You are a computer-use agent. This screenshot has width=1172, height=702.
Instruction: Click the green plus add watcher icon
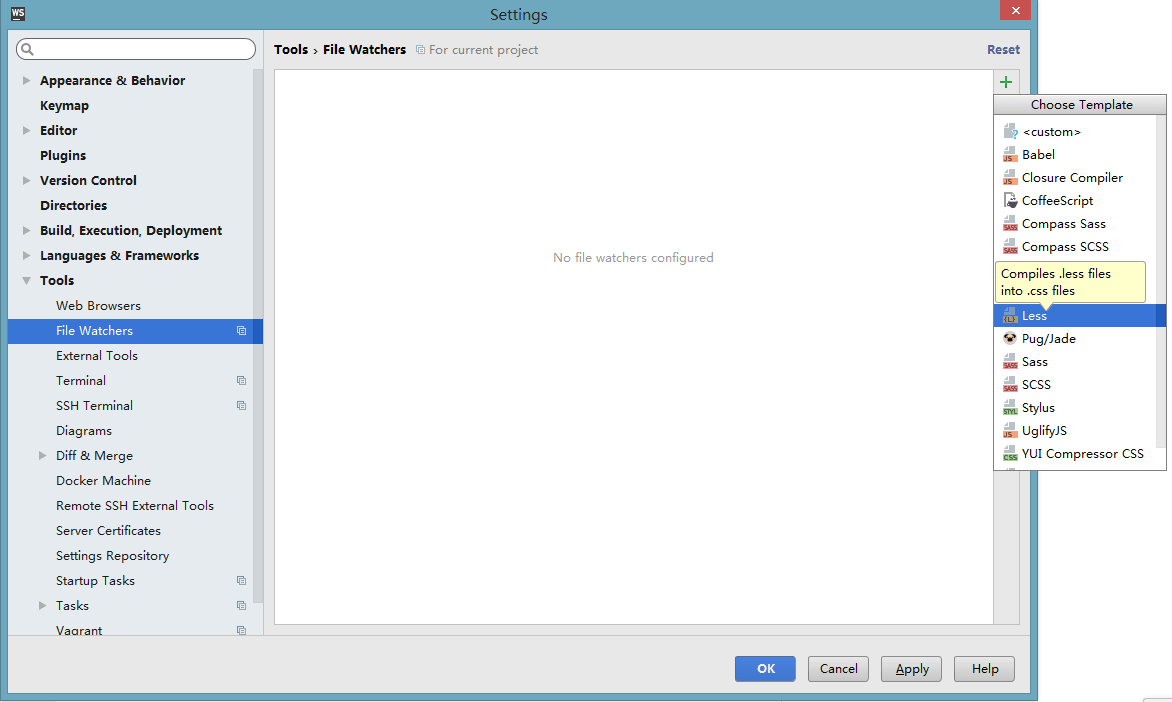[x=1005, y=82]
